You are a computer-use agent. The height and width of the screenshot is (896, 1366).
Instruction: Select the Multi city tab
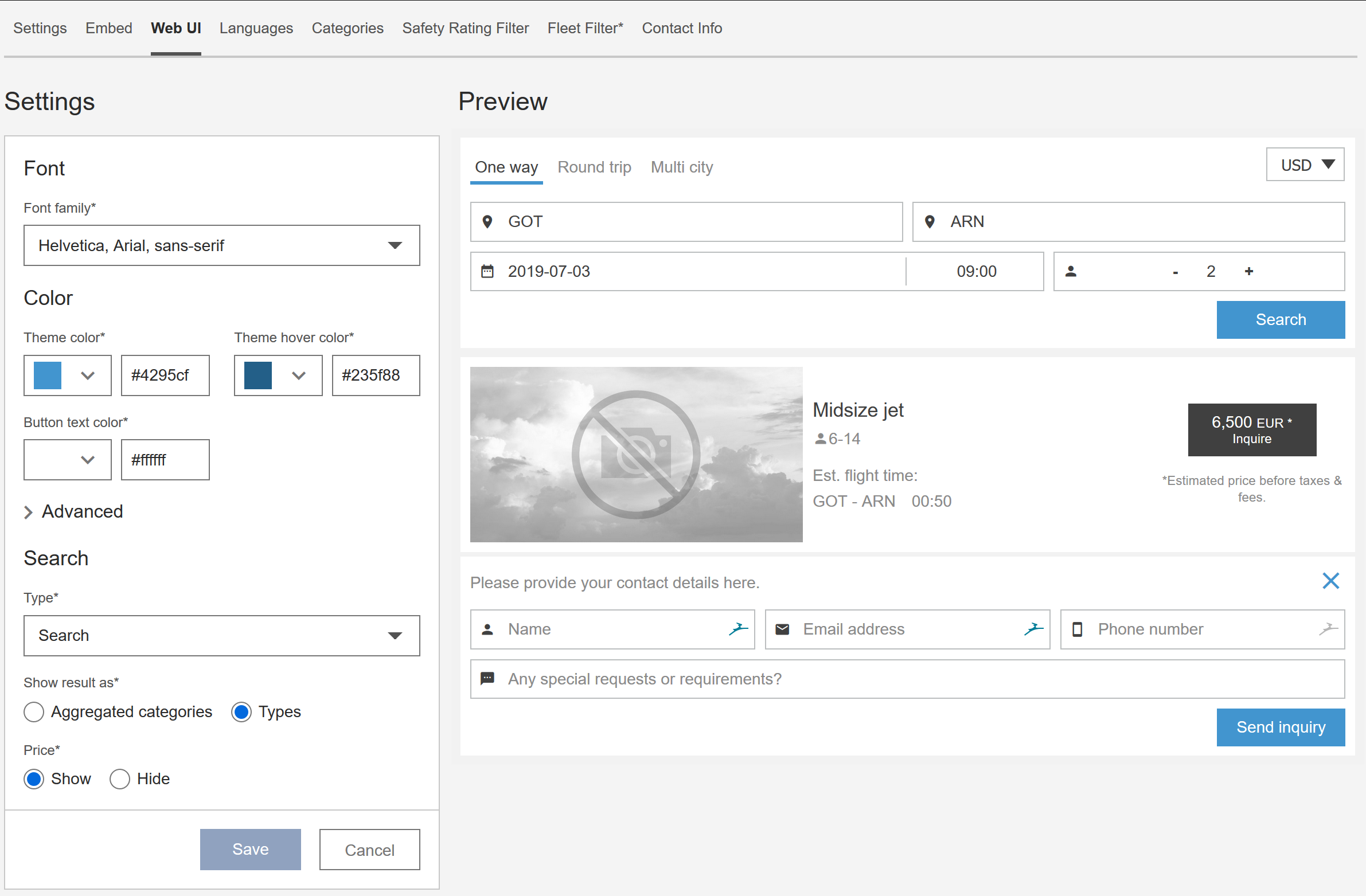pos(682,167)
